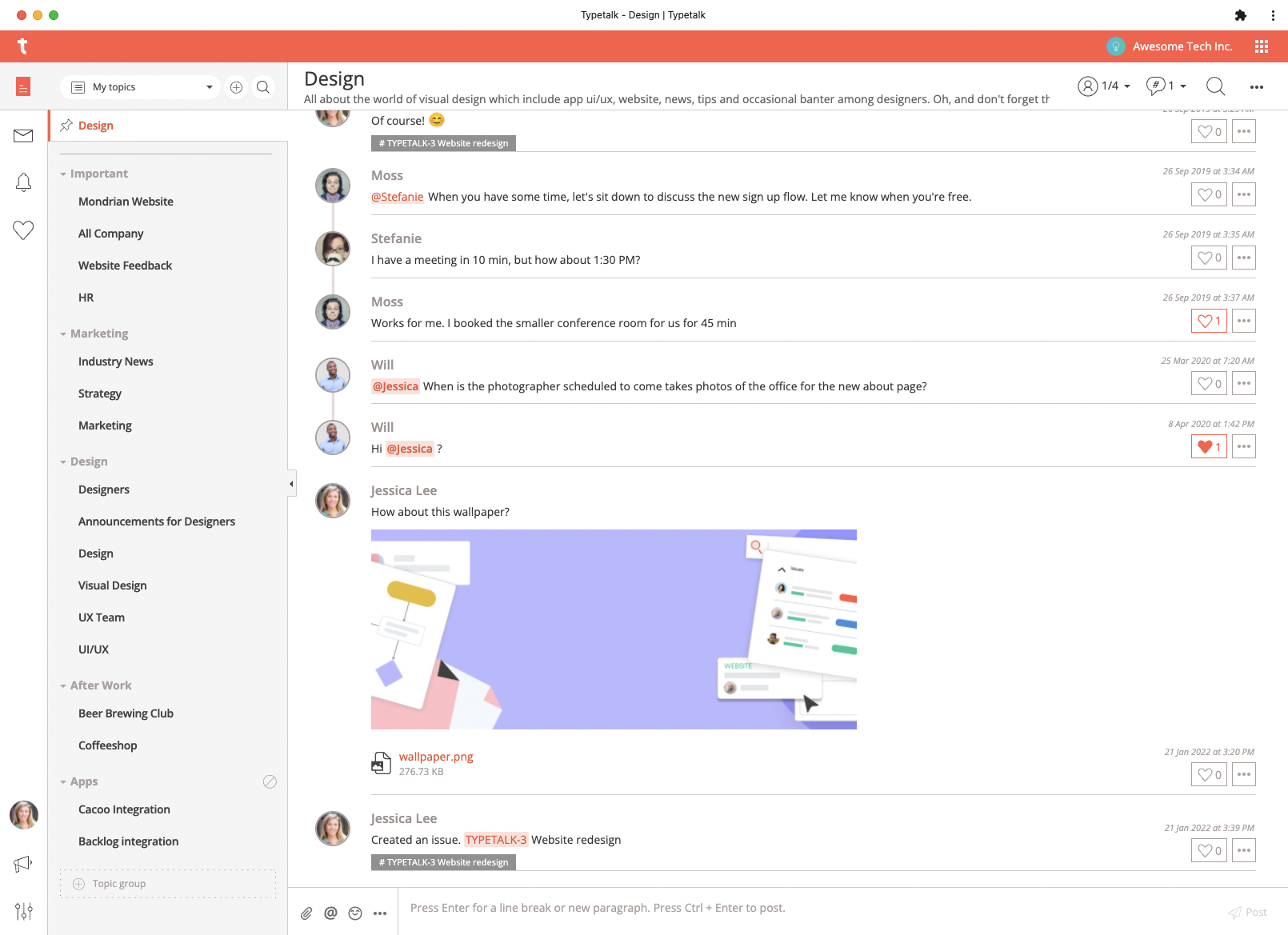The image size is (1288, 935).
Task: Open settings sliders icon
Action: point(24,911)
